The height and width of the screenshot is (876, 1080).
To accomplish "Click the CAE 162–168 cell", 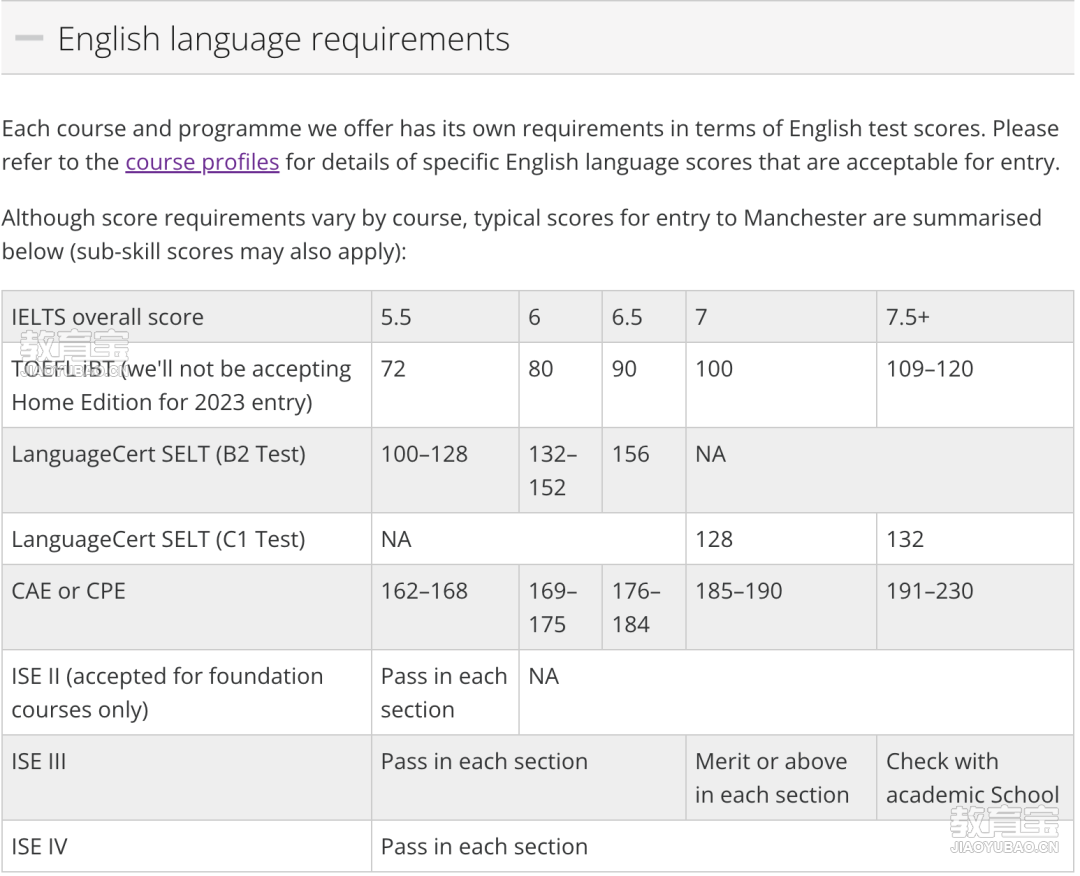I will pyautogui.click(x=445, y=607).
